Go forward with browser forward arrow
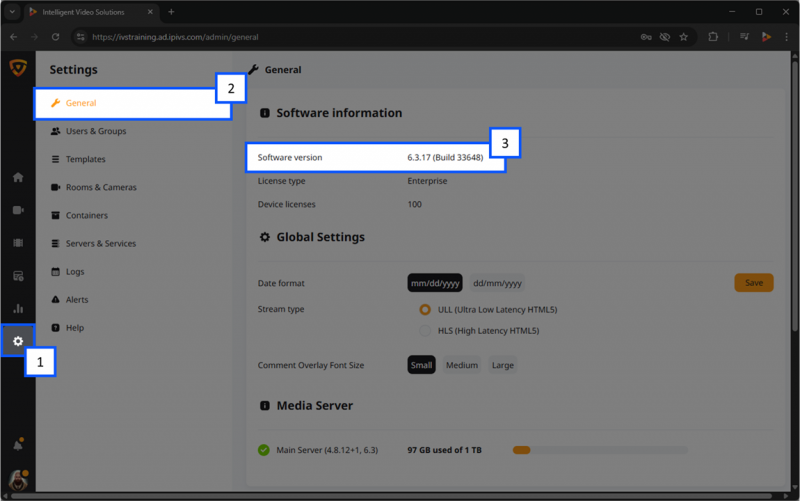The image size is (800, 501). pos(34,37)
